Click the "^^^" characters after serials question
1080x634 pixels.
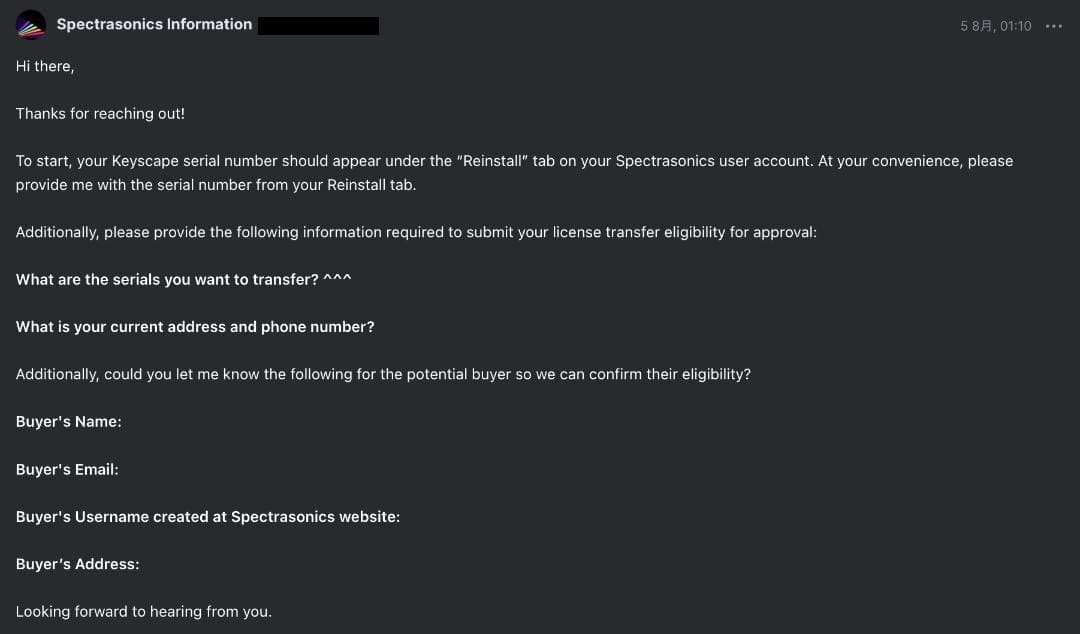click(338, 280)
